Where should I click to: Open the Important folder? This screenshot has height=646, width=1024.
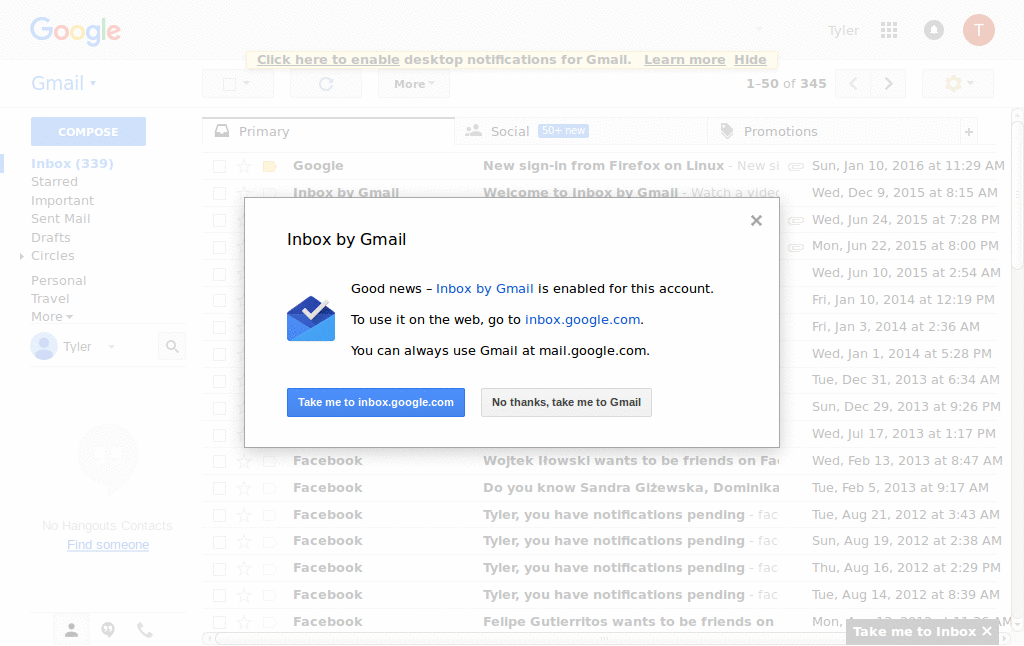pos(62,201)
